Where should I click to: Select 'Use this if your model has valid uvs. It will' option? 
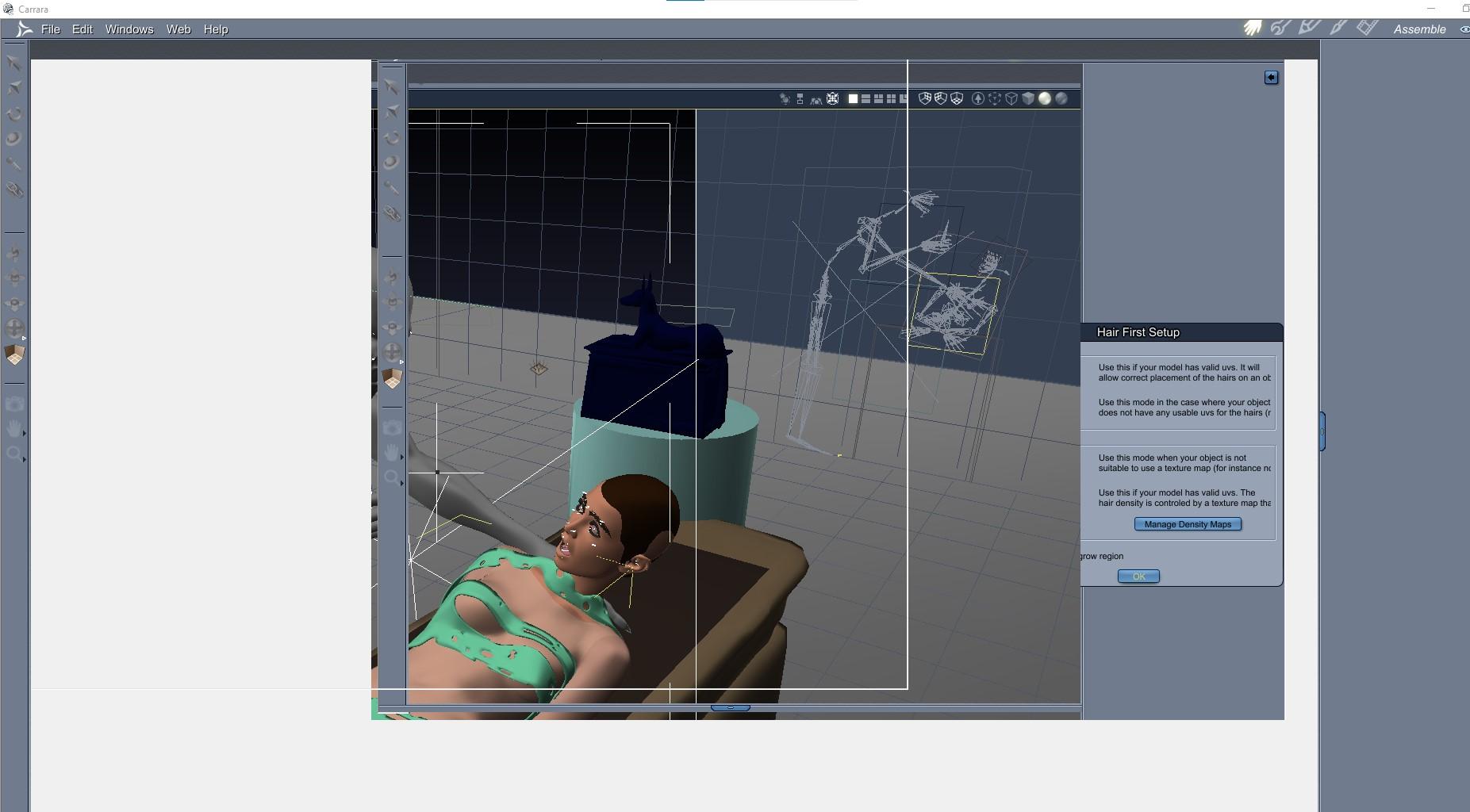(1179, 367)
